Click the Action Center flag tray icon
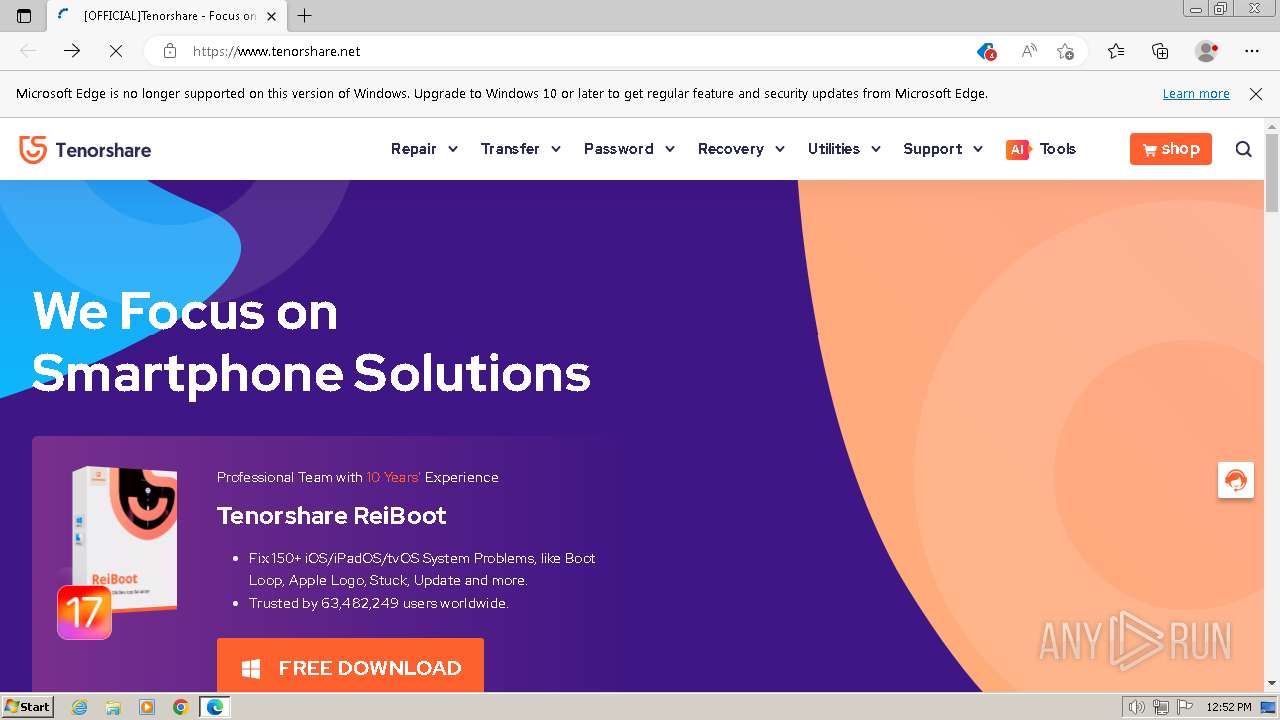1280x720 pixels. tap(1184, 707)
